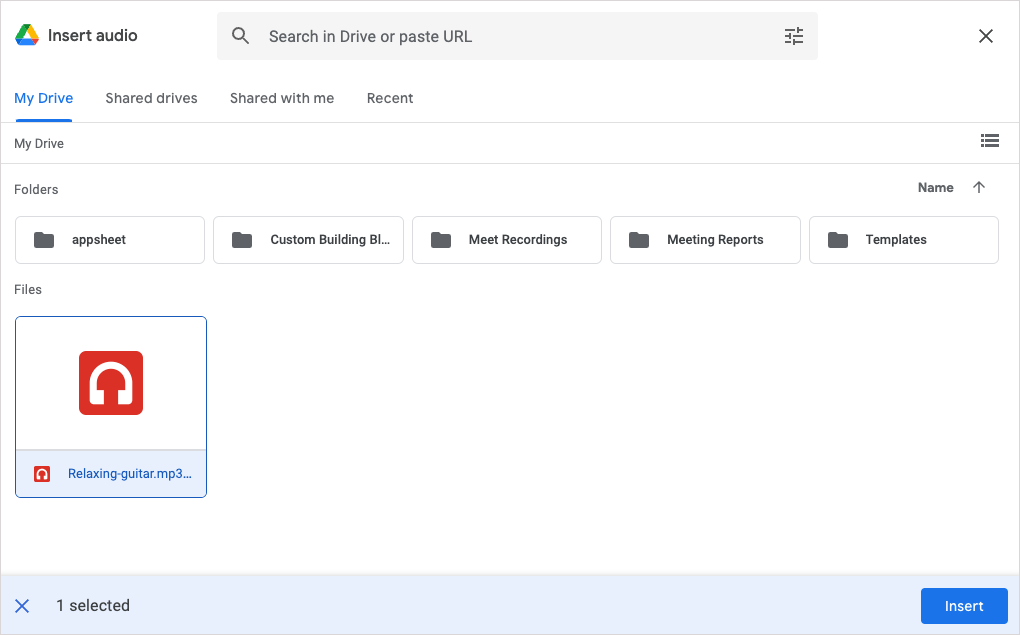Click the My Drive breadcrumb
Screen dimensions: 1020x635
tap(39, 143)
